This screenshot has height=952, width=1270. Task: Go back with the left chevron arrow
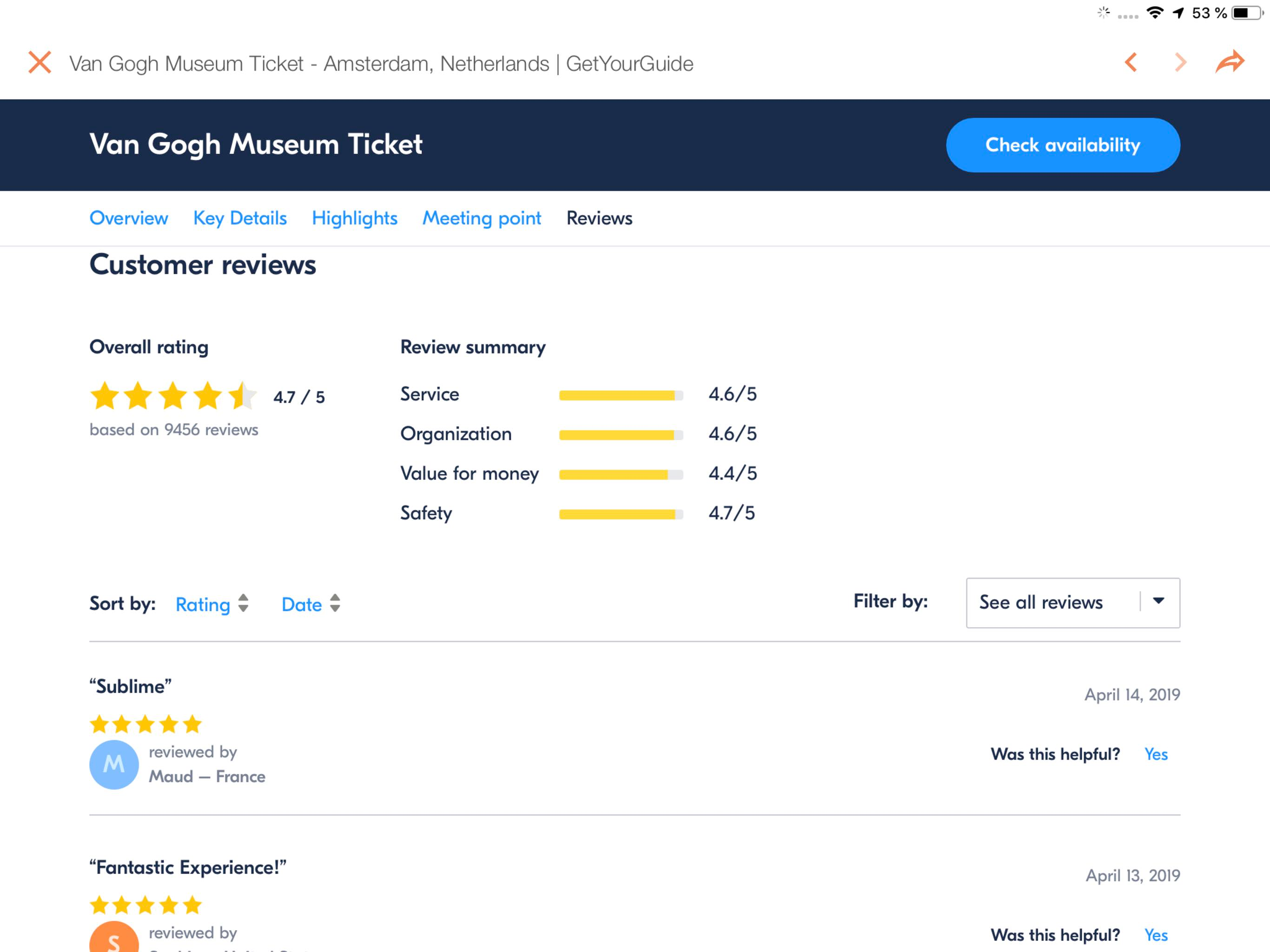point(1131,63)
